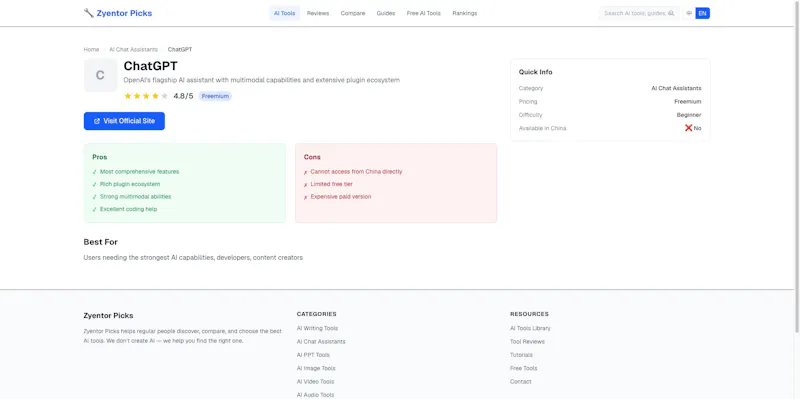Click the wrench logo icon
Screen dimensions: 800x399
coord(88,13)
